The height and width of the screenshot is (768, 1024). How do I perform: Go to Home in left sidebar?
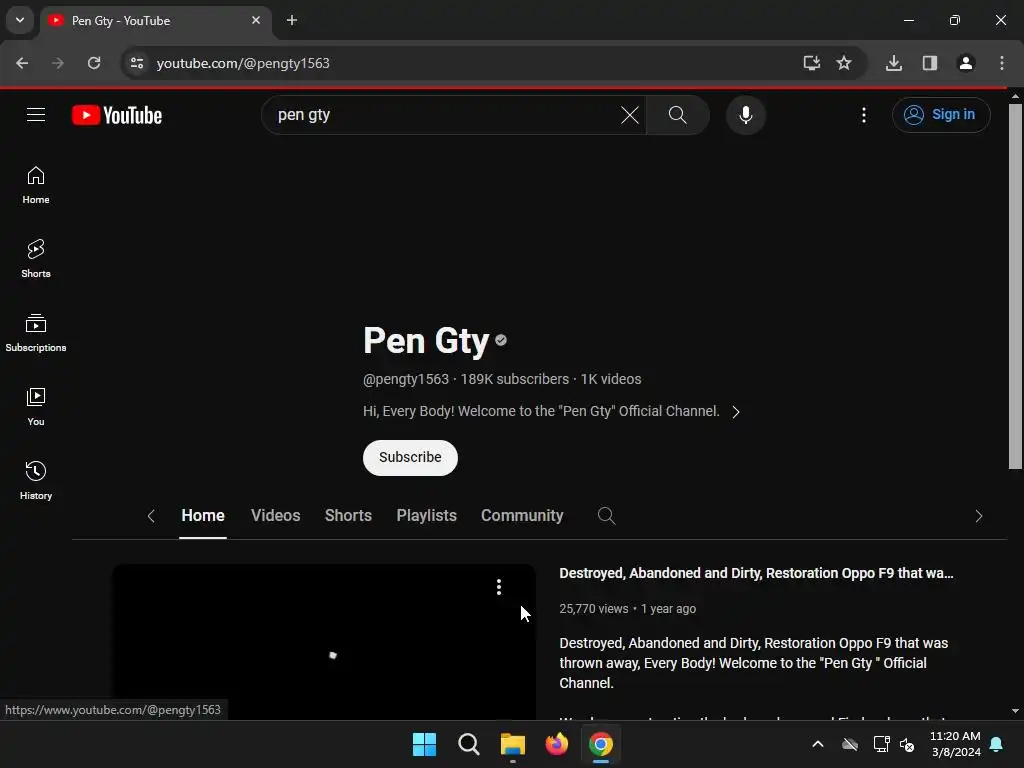(x=36, y=185)
